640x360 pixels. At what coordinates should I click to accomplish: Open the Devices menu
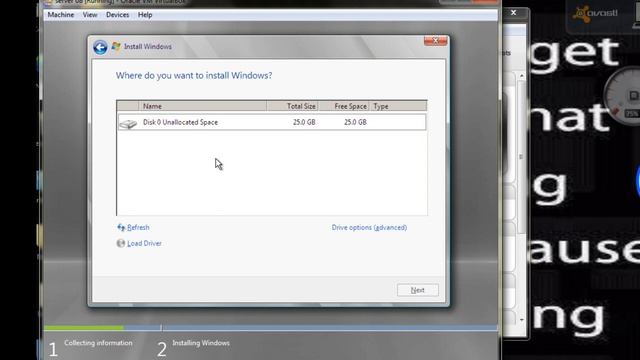tap(118, 15)
